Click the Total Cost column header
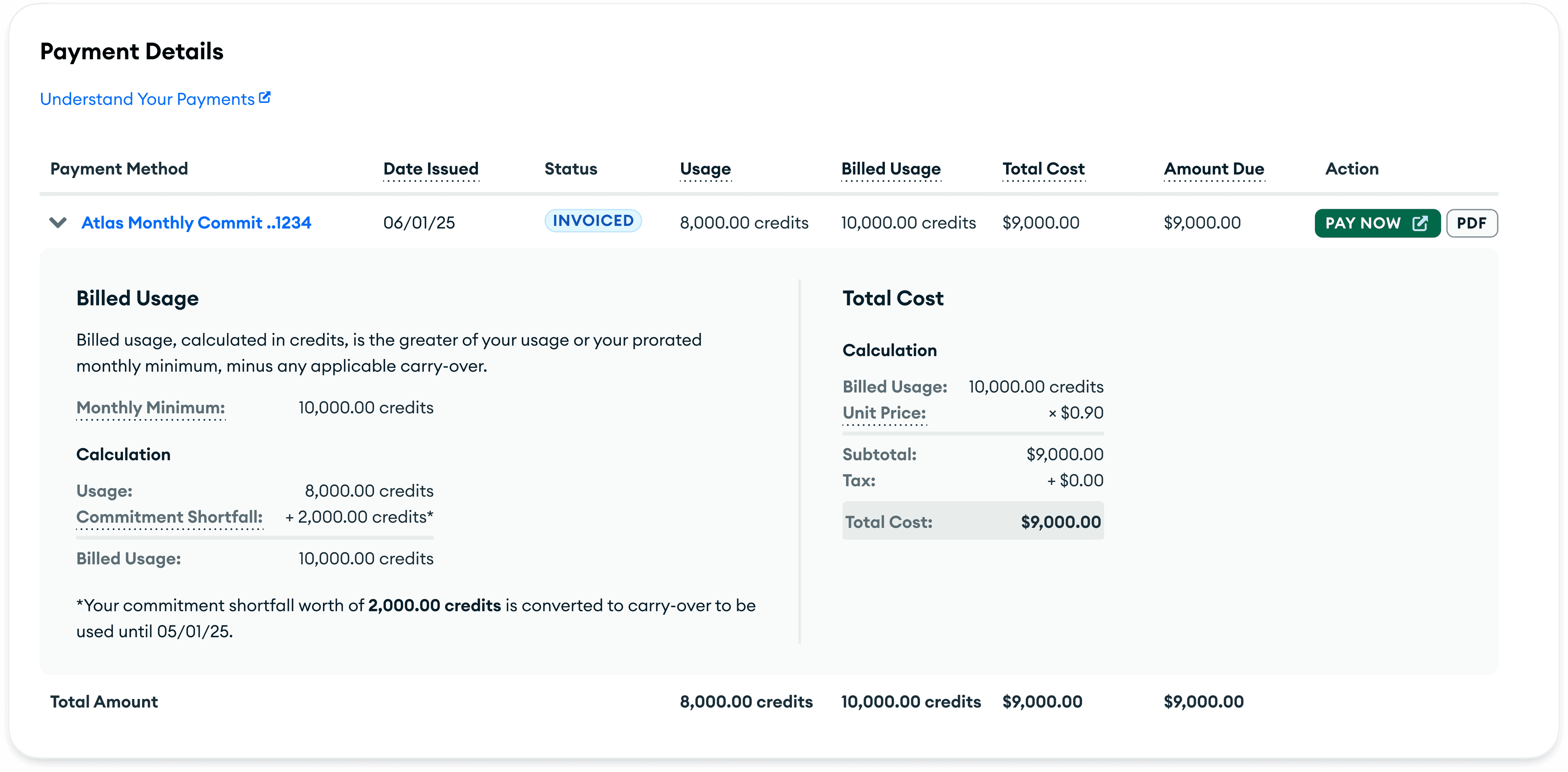Viewport: 1568px width, 772px height. coord(1043,169)
